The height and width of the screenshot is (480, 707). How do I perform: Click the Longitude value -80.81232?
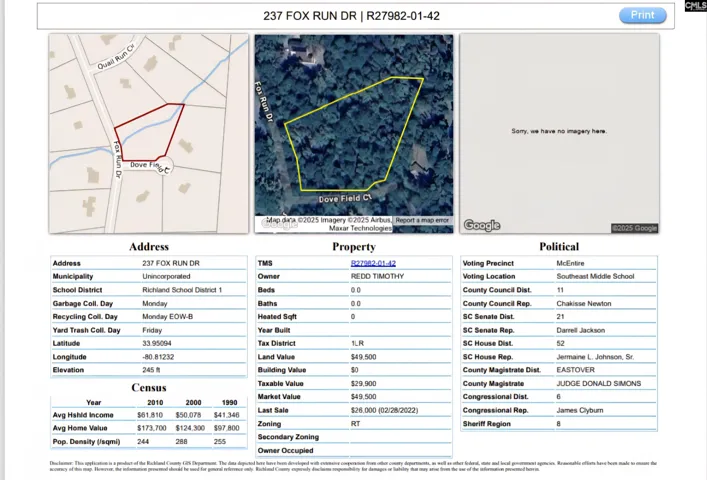coord(158,357)
